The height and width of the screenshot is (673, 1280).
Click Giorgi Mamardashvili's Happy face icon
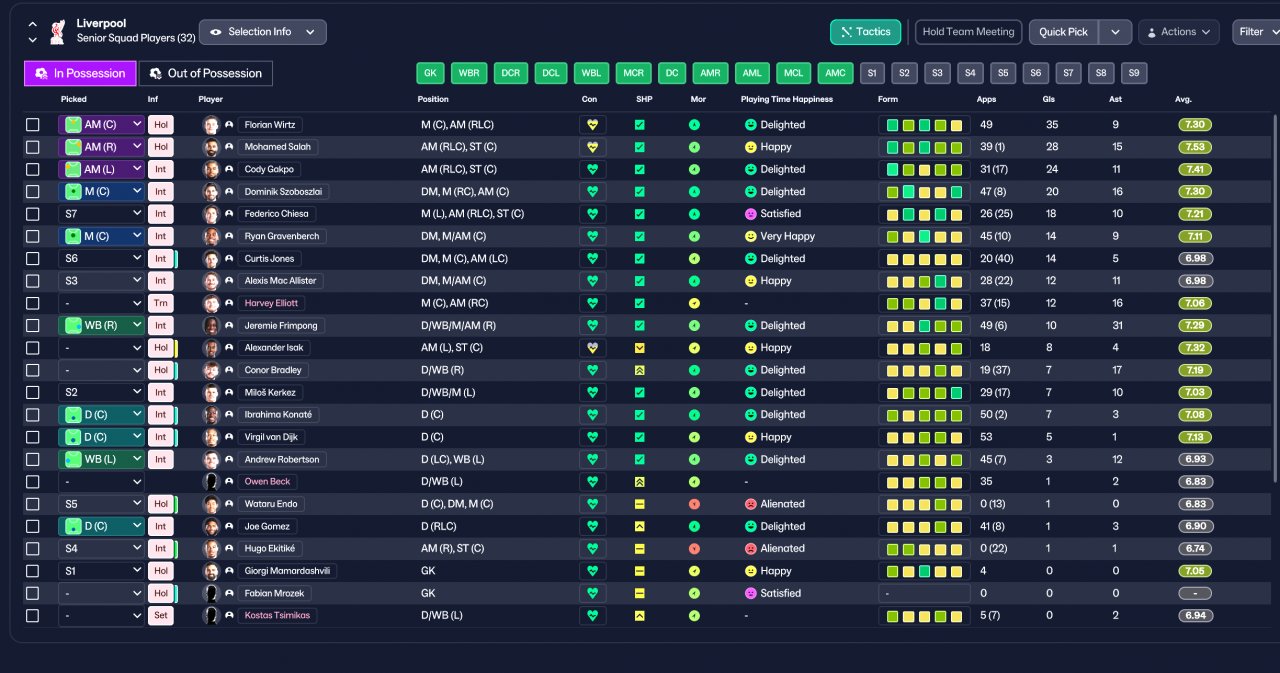click(750, 571)
